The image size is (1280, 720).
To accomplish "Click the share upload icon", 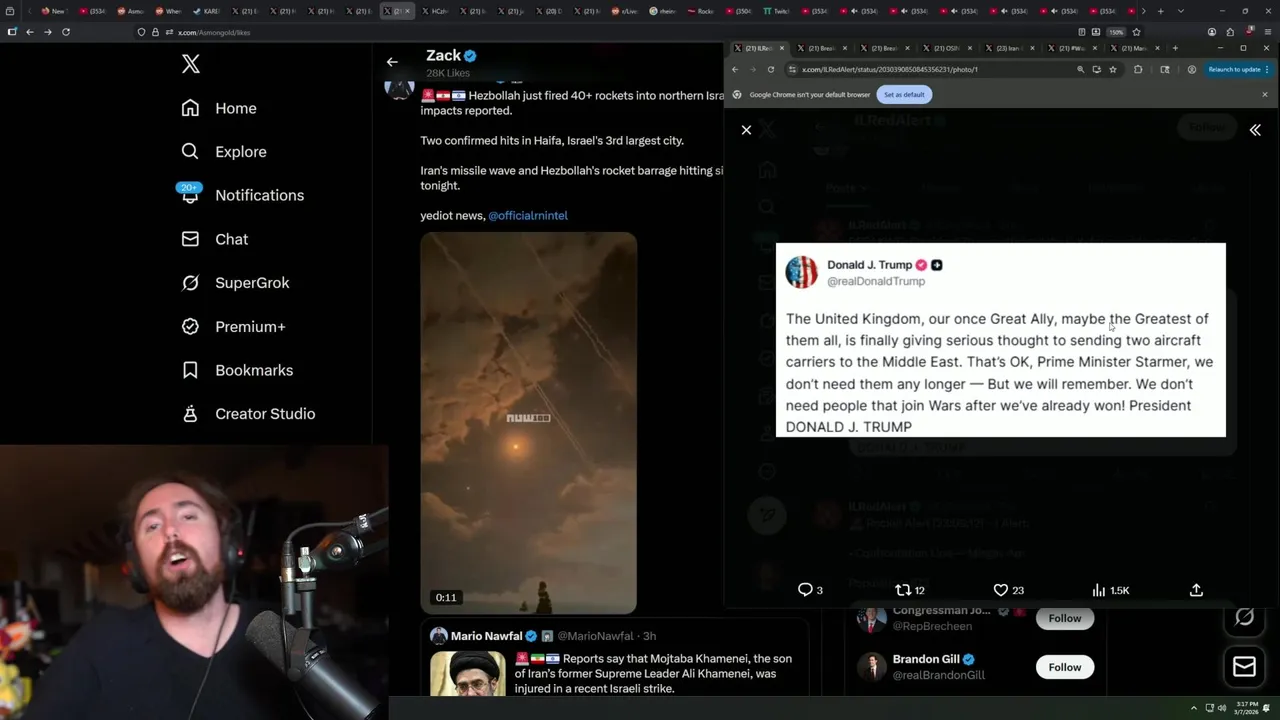I will [1196, 590].
